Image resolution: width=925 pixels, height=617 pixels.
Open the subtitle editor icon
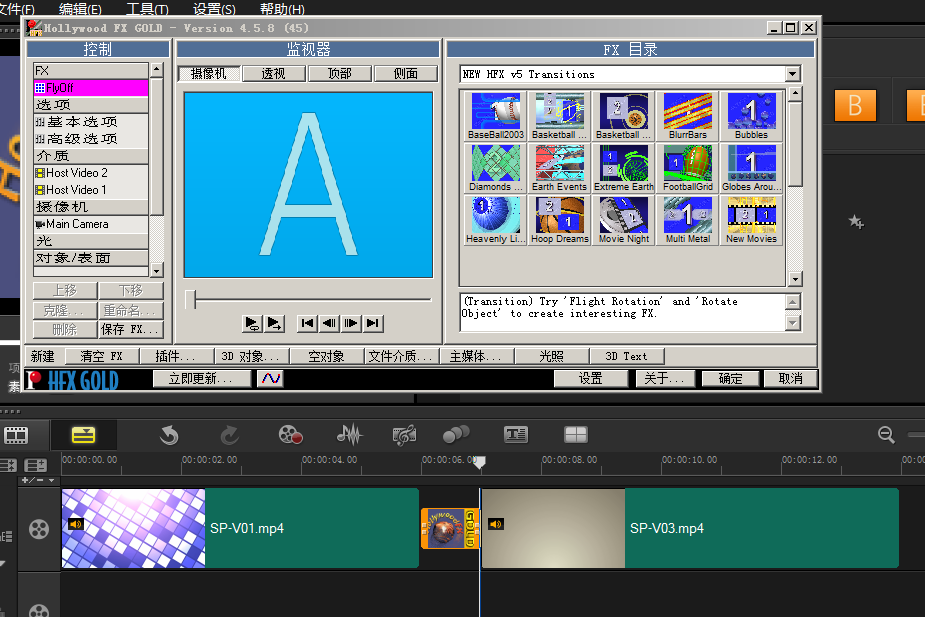click(516, 435)
